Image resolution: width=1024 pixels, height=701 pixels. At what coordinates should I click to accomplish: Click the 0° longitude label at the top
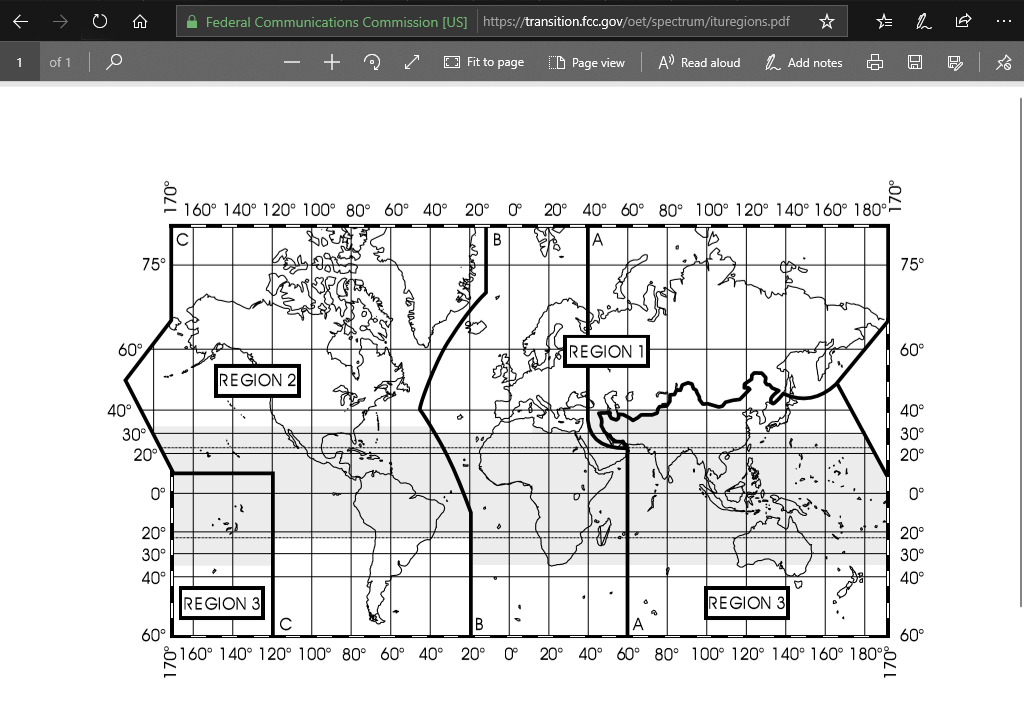[515, 210]
